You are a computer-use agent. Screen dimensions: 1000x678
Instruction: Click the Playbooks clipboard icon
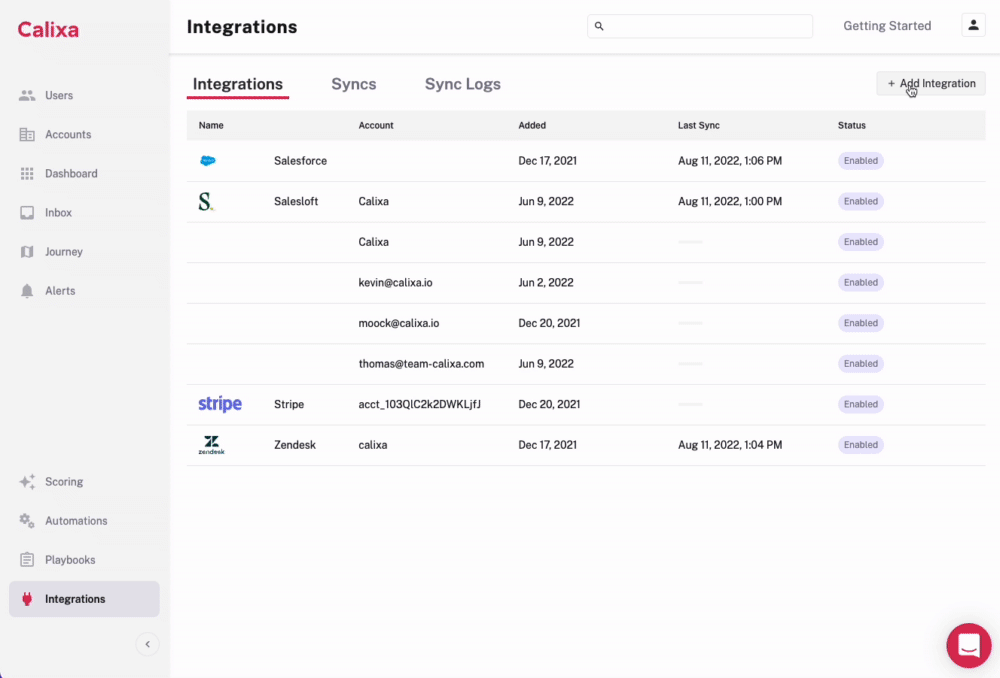coord(27,560)
